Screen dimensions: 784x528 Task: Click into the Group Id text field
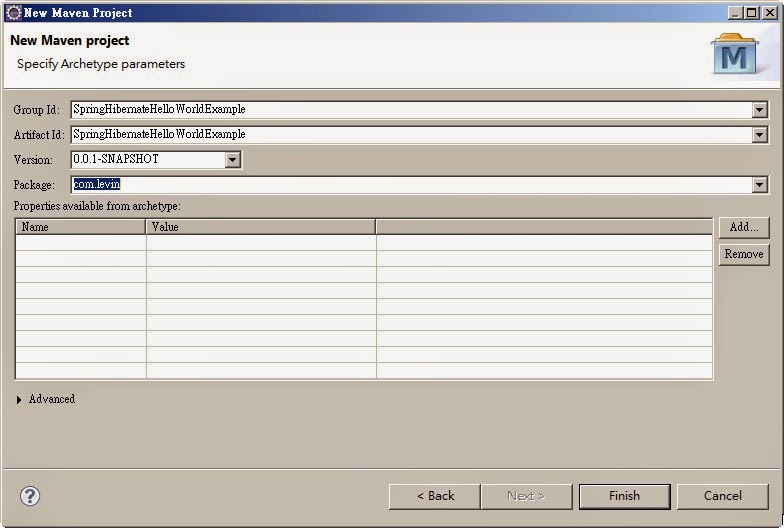point(411,110)
